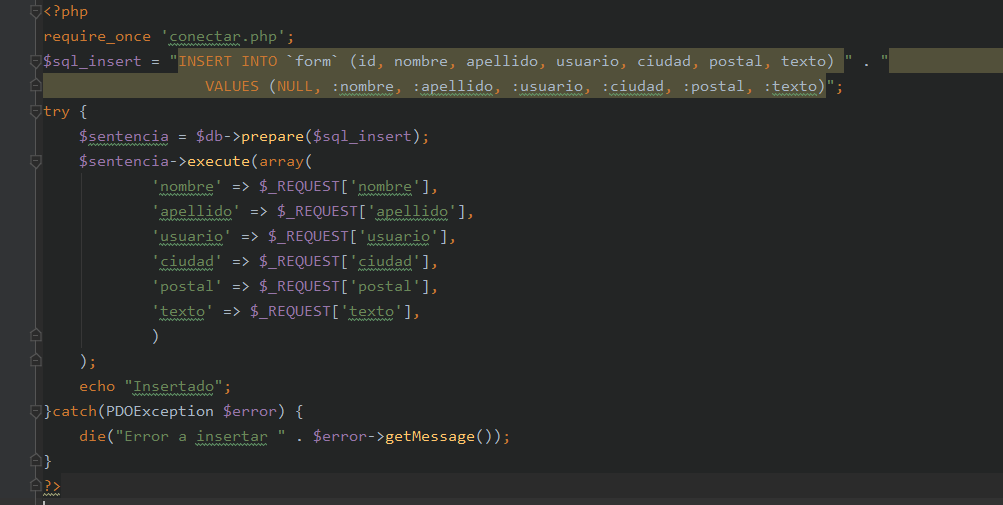Click the fold marker beside the catch line
The image size is (1003, 505).
click(x=35, y=411)
